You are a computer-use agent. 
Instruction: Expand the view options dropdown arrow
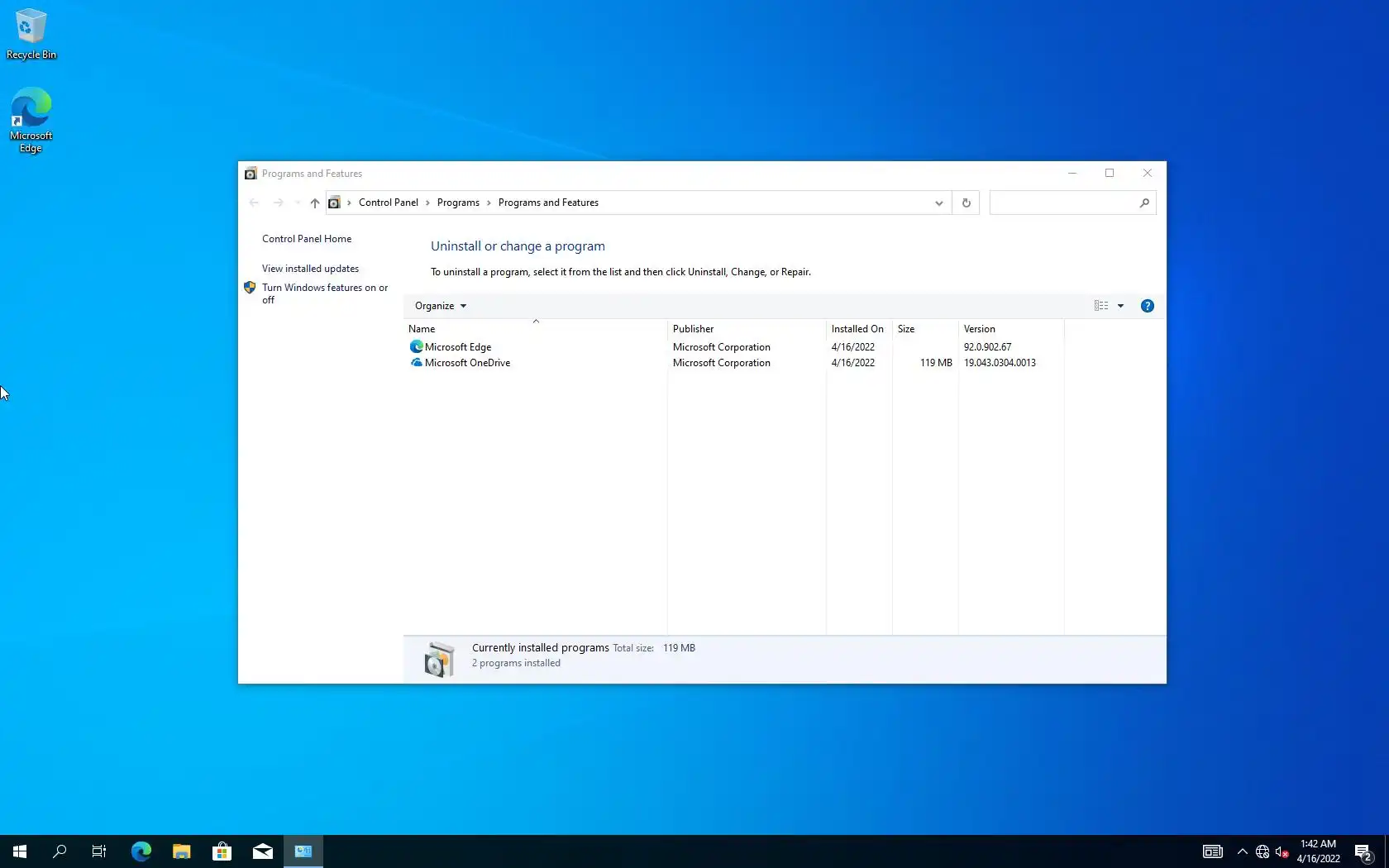point(1120,306)
